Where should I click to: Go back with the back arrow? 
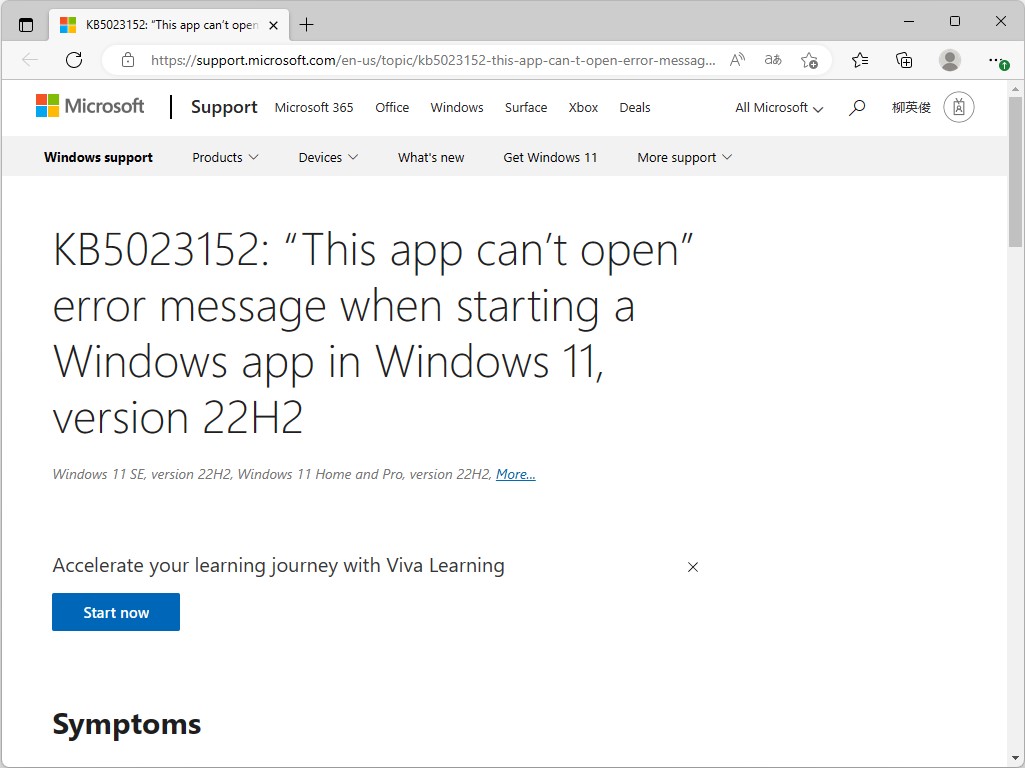(x=30, y=60)
